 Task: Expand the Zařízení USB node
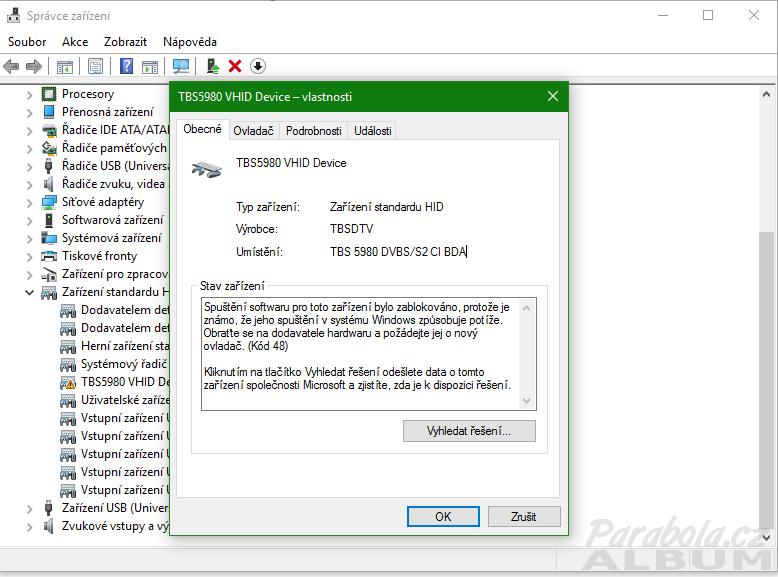tap(29, 509)
